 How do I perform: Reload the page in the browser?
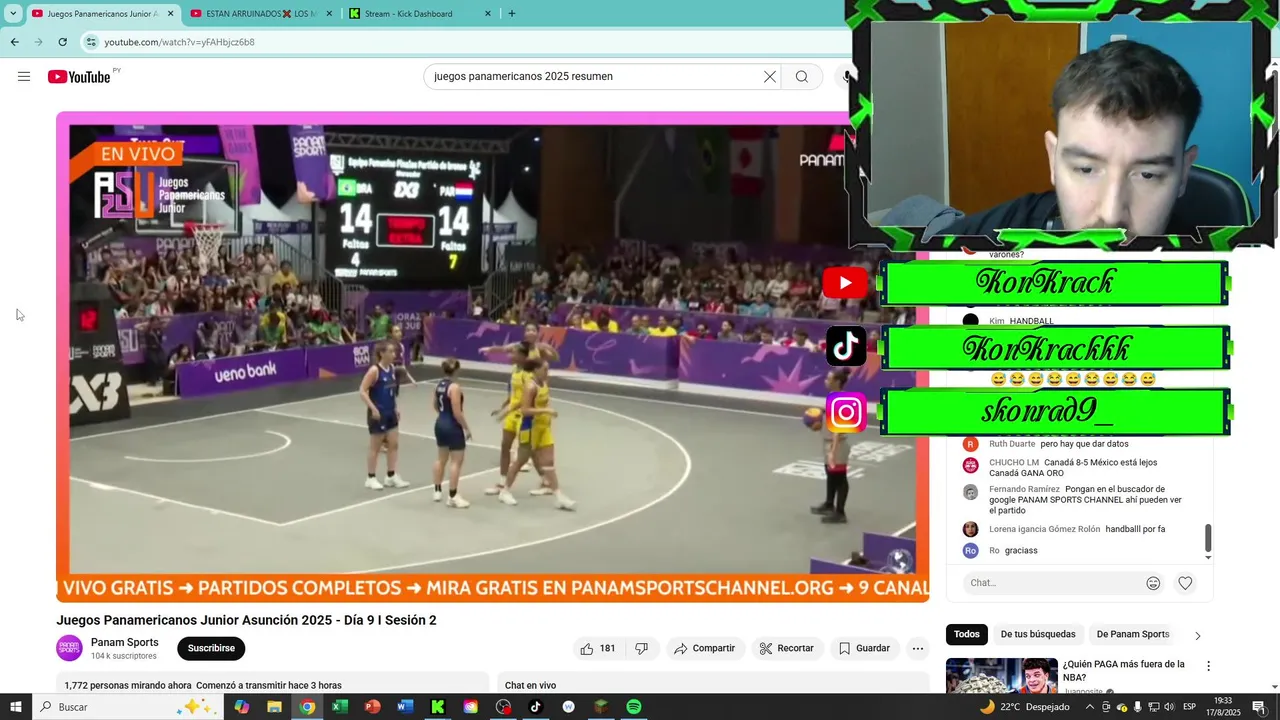(63, 42)
